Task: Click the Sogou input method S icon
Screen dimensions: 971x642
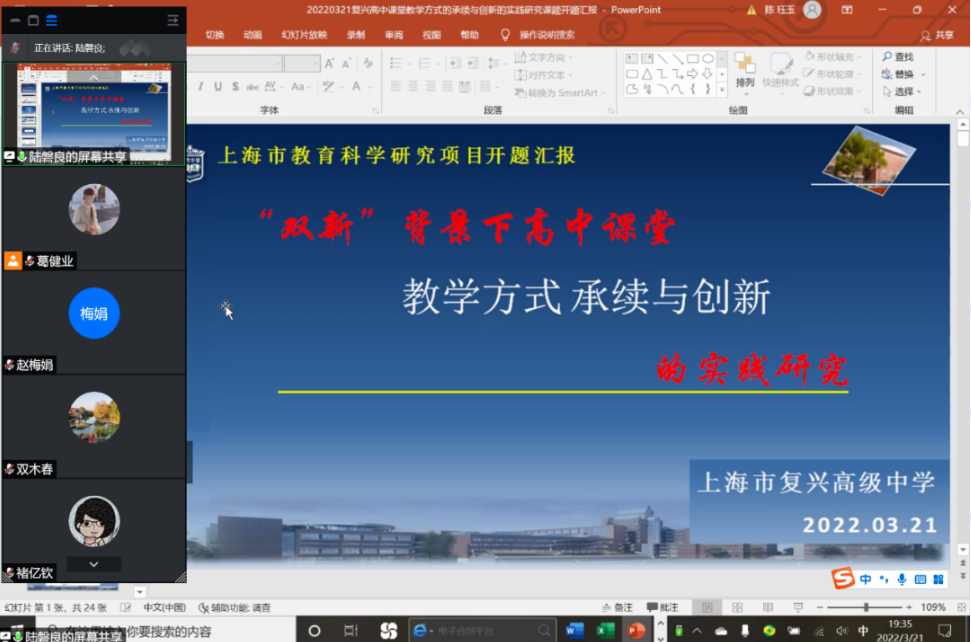Action: (x=843, y=579)
